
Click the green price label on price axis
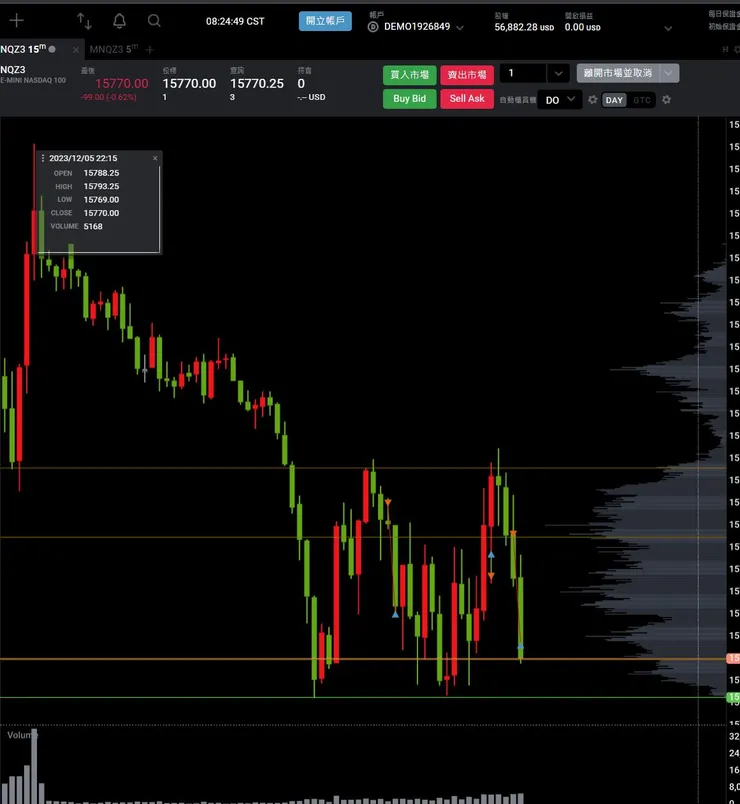[733, 697]
